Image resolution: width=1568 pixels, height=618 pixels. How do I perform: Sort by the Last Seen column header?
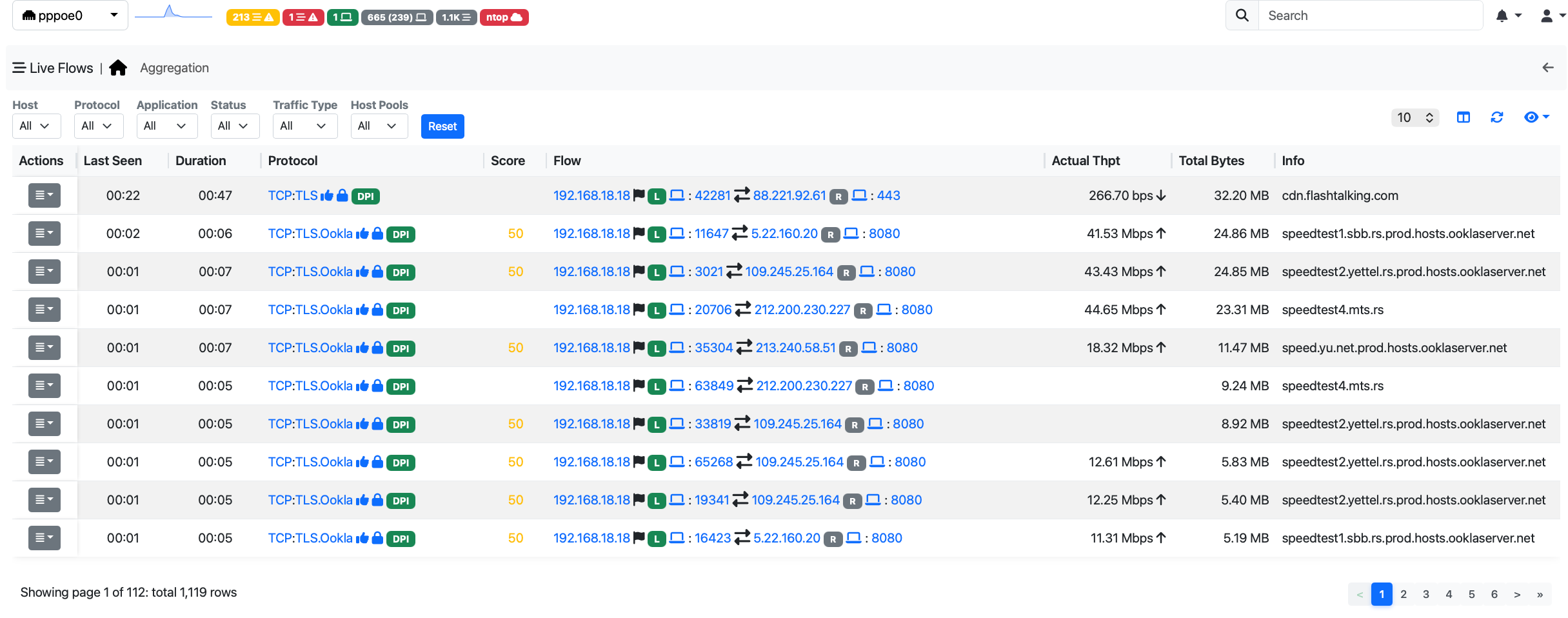113,161
